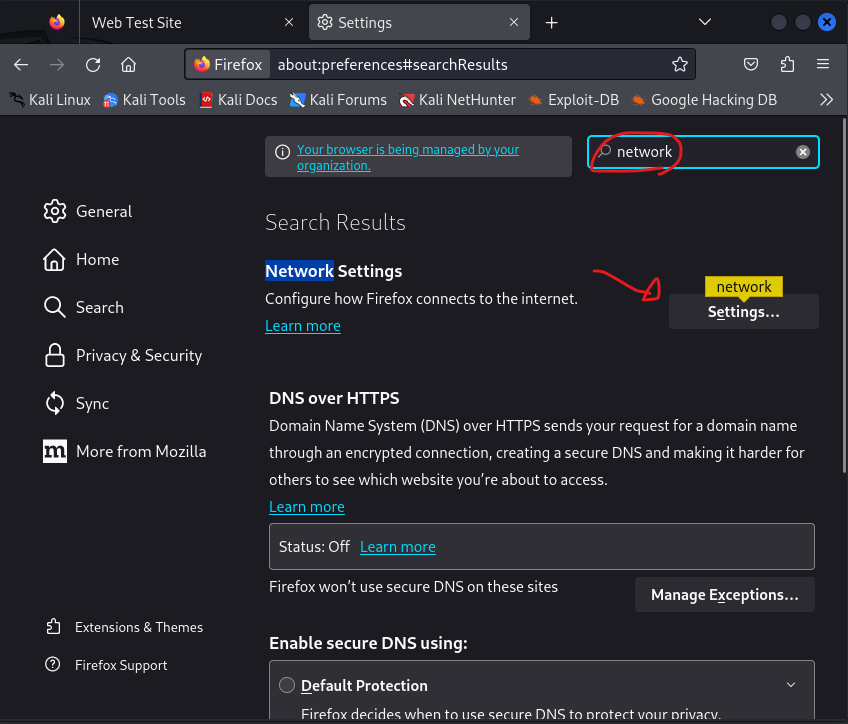Open a new tab with the plus button
The height and width of the screenshot is (724, 848).
pos(551,23)
